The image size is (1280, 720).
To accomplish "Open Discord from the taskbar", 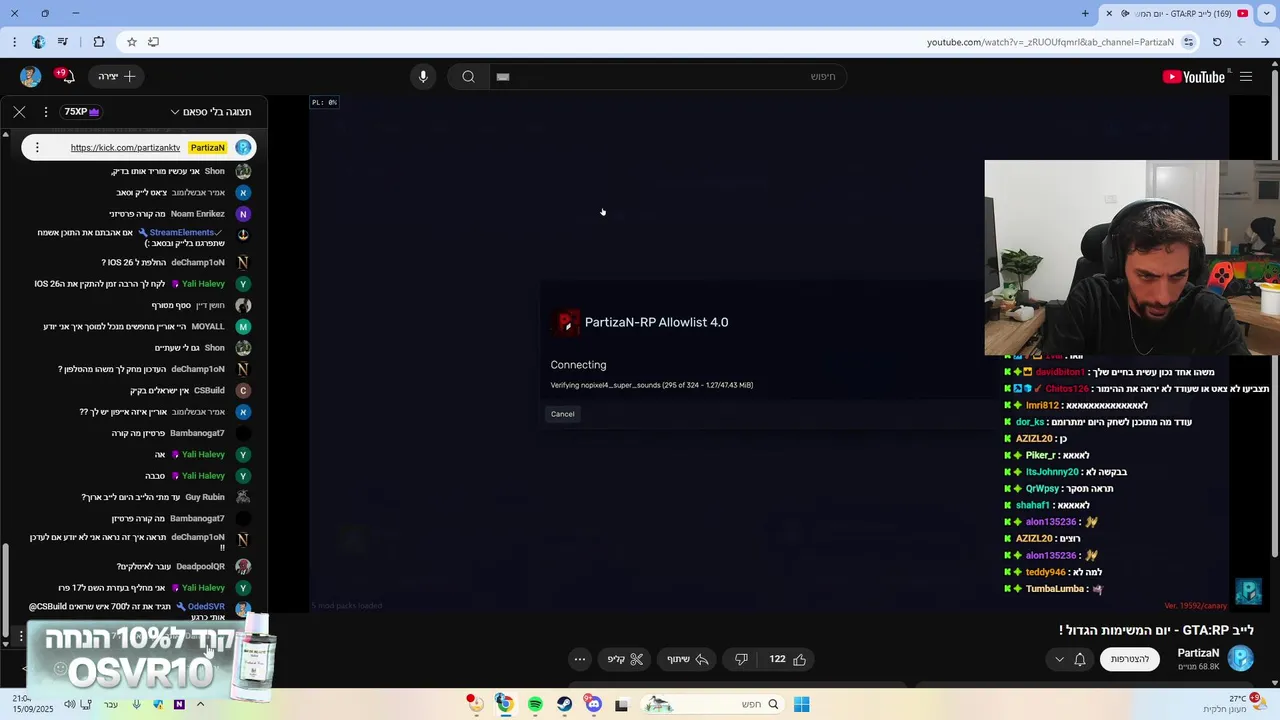I will 594,704.
